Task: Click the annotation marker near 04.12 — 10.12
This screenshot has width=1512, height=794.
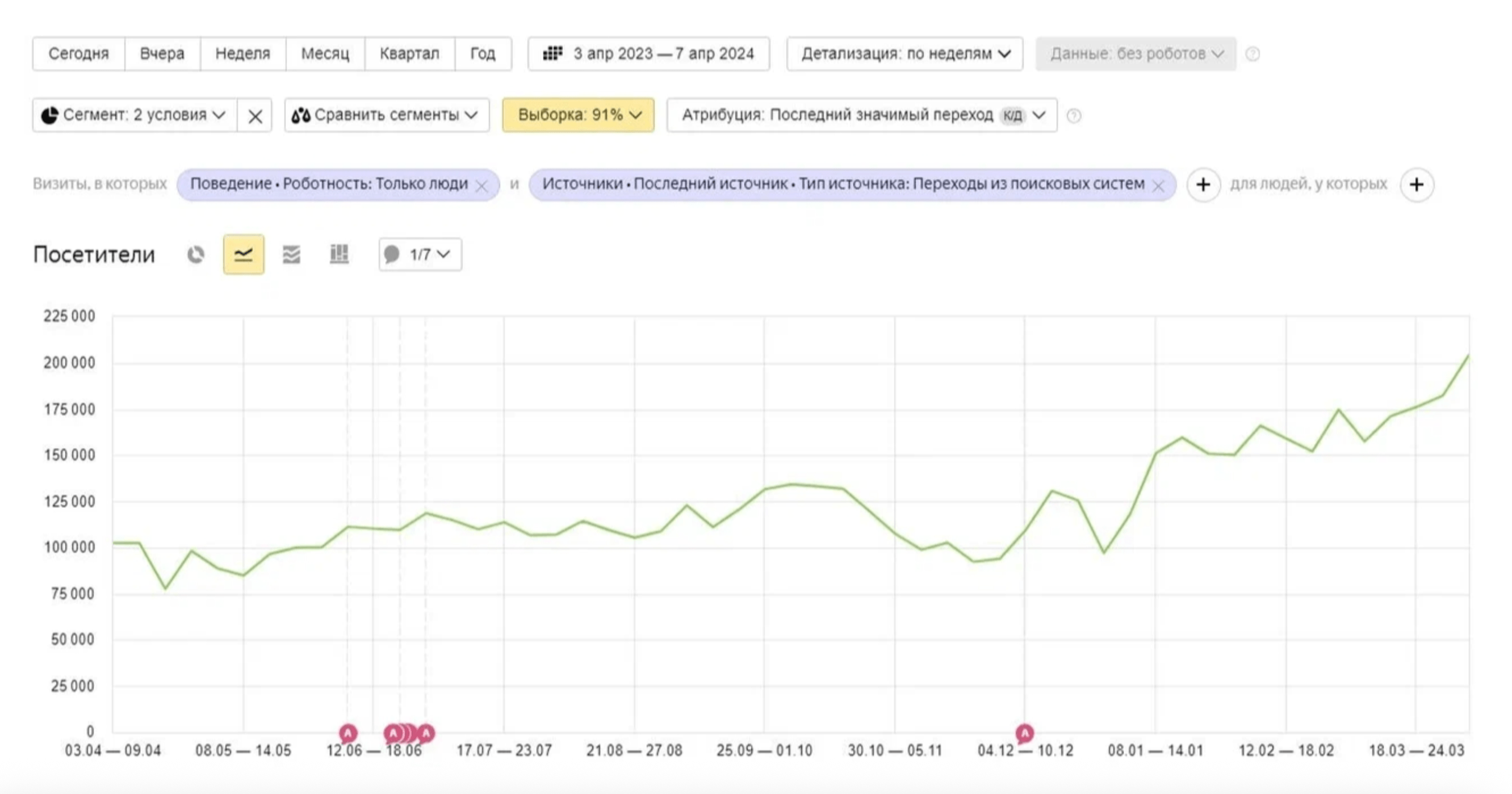Action: [x=1024, y=733]
